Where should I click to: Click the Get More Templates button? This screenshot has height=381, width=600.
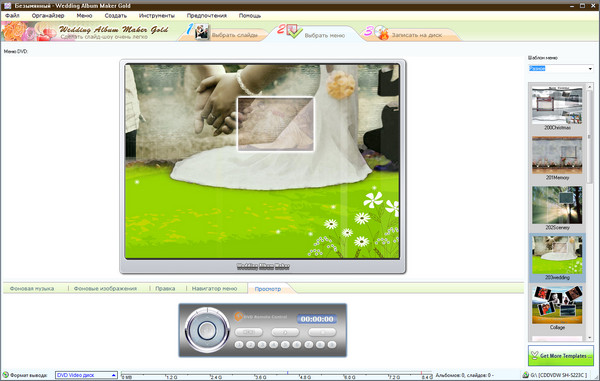click(561, 355)
